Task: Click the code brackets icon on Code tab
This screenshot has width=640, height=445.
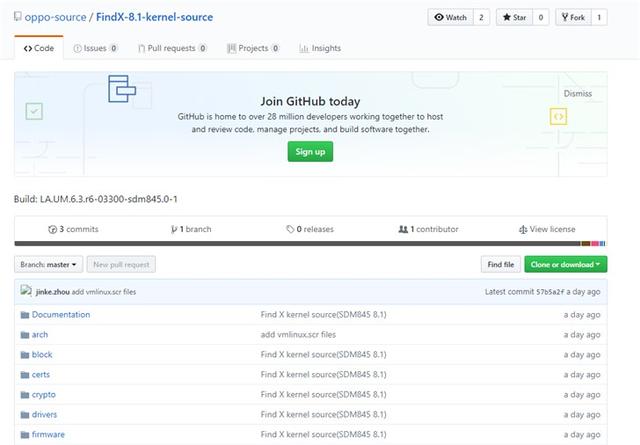Action: pos(28,49)
